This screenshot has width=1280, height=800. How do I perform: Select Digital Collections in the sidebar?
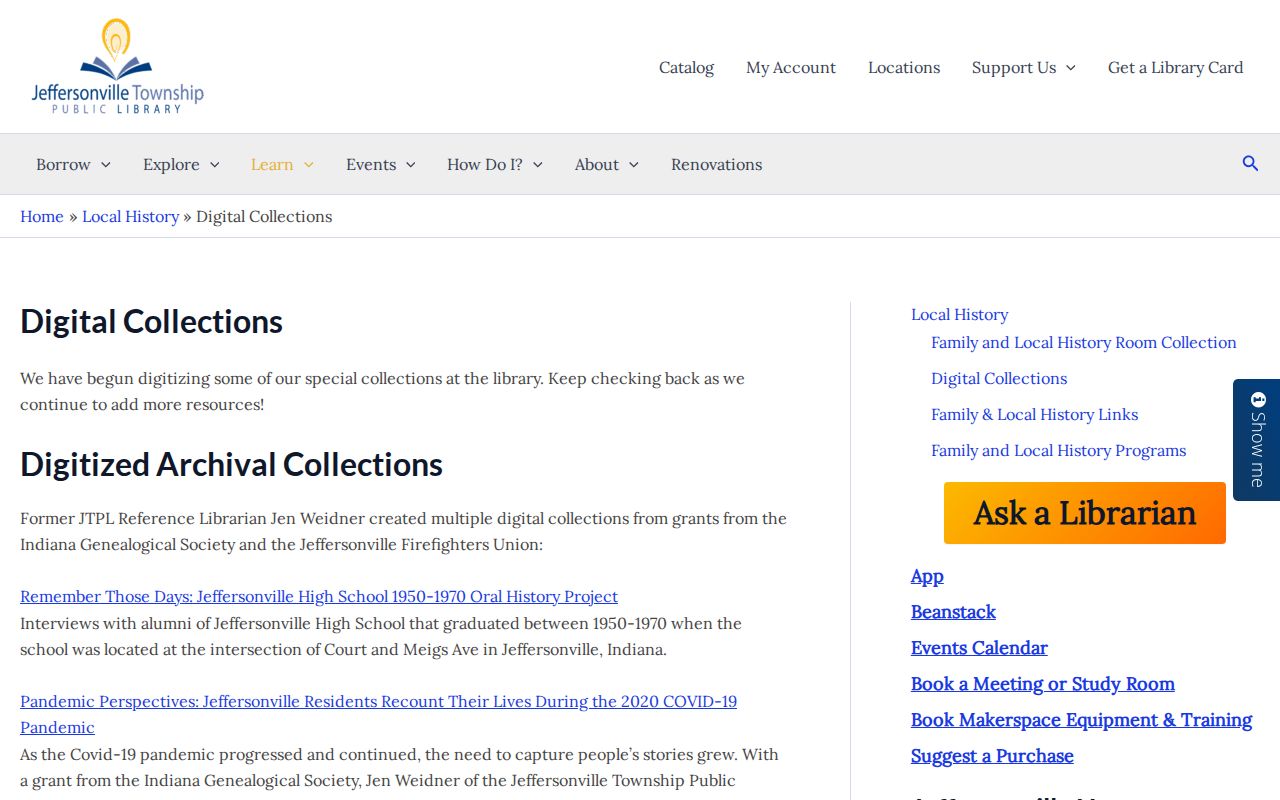[999, 379]
